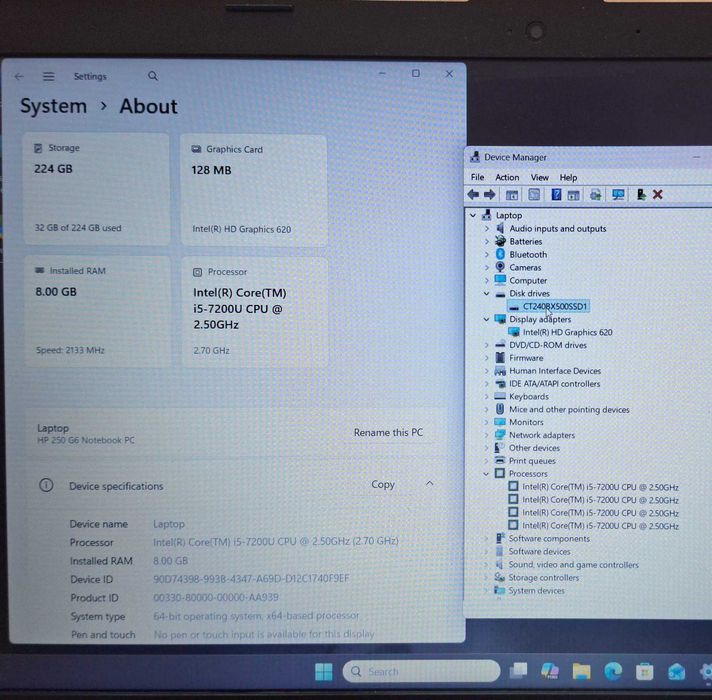
Task: Click the HP 250 G6 Notebook PC label
Action: [86, 440]
